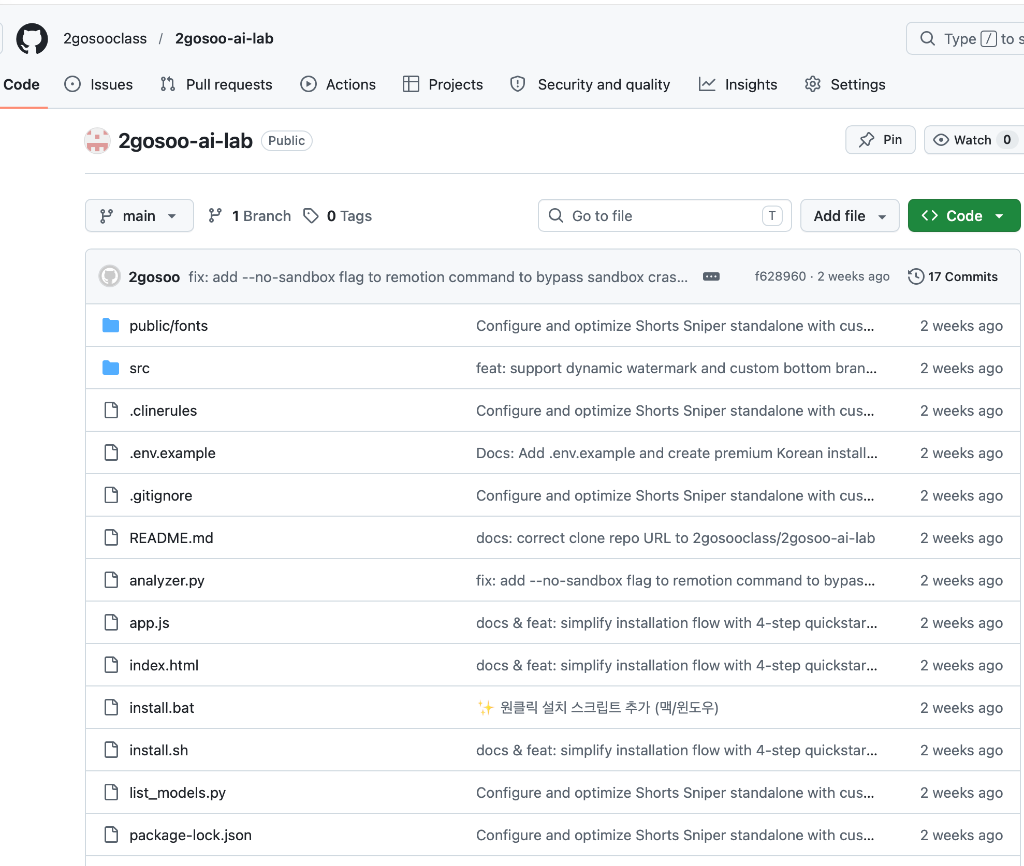Expand the commit message ellipsis button
1024x866 pixels.
711,277
